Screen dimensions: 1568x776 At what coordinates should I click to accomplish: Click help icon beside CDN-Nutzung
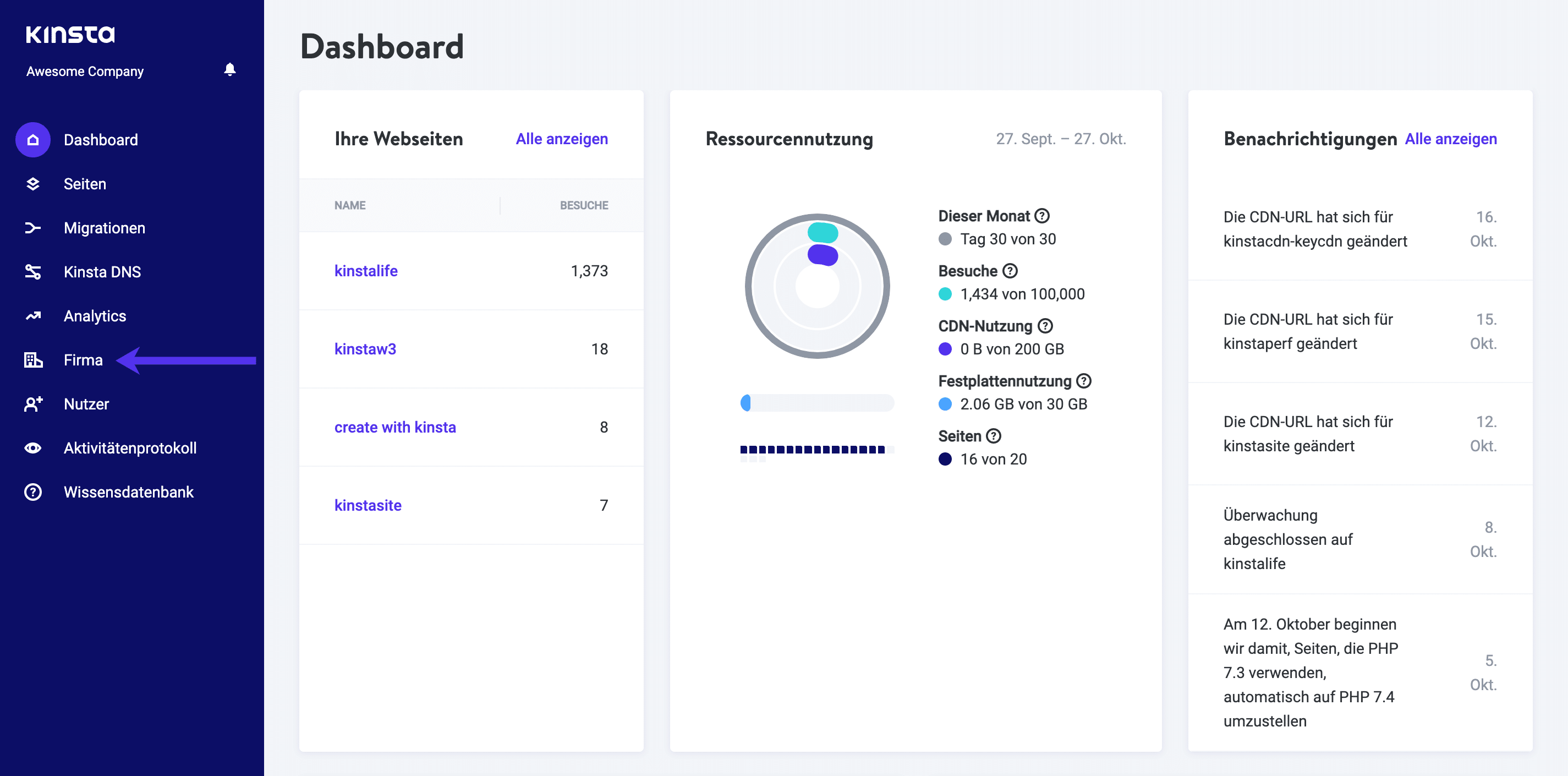click(1045, 326)
